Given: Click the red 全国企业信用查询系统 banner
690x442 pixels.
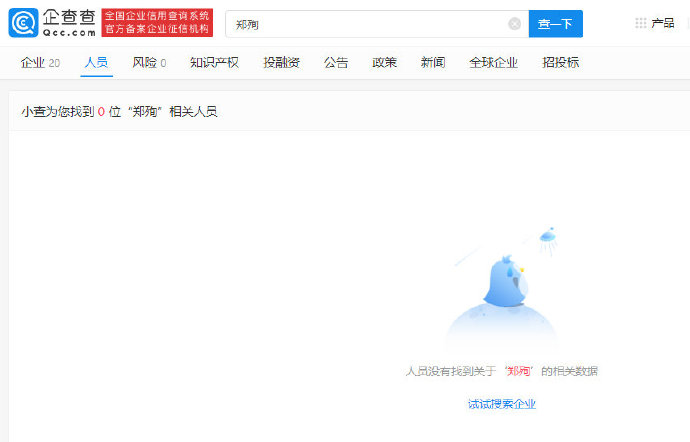Looking at the screenshot, I should [157, 22].
